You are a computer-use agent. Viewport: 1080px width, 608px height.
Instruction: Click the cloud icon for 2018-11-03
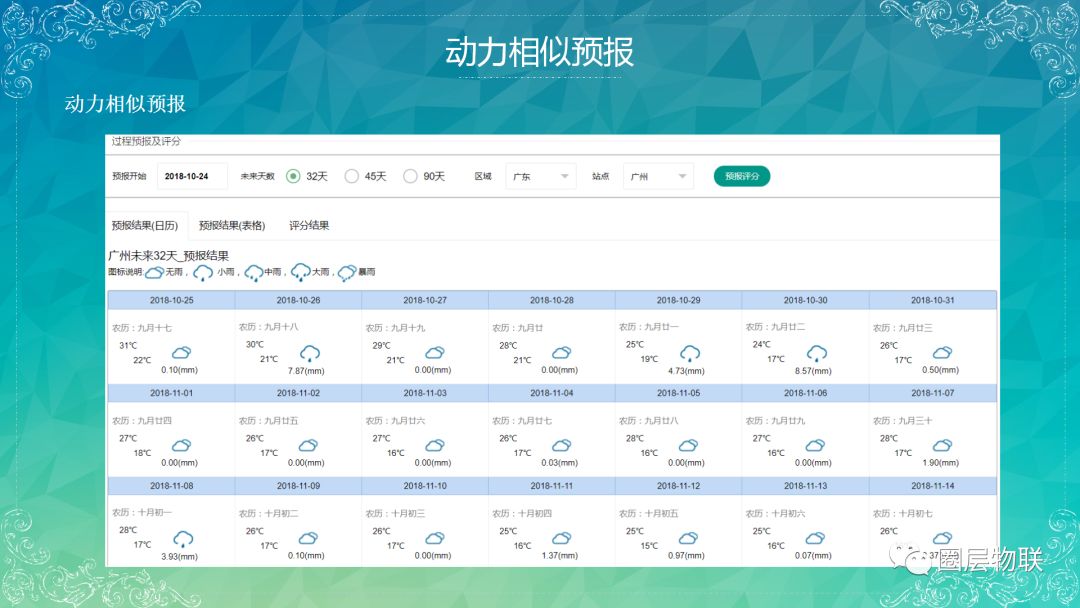click(x=435, y=445)
